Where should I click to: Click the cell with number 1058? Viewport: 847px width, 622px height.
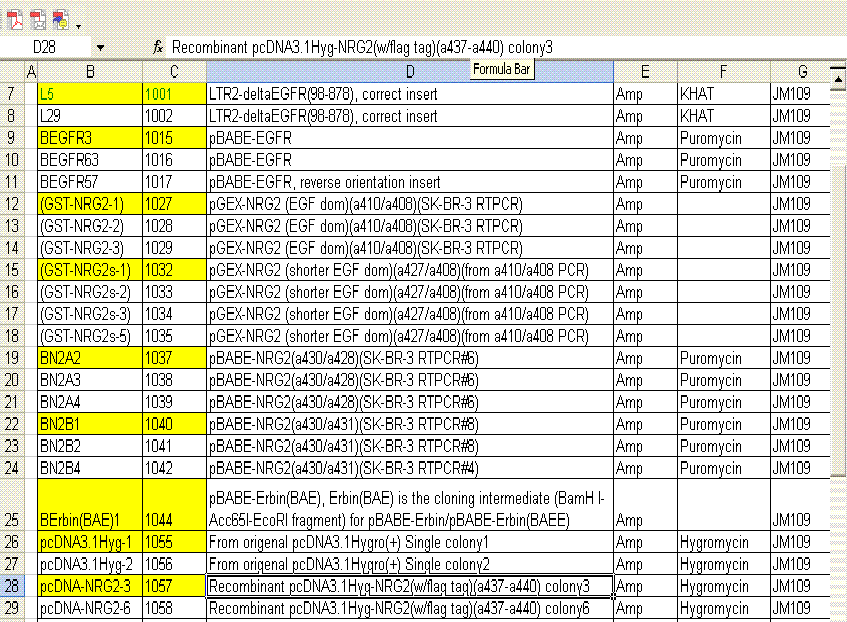(174, 608)
